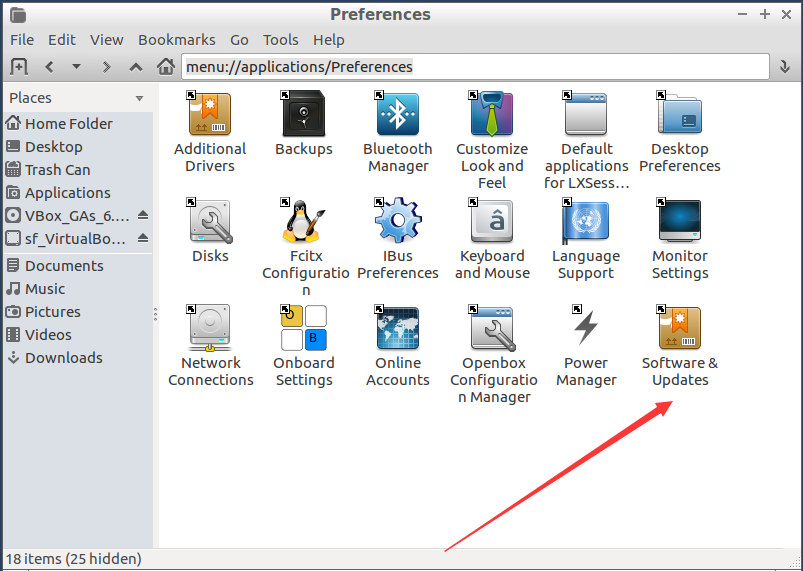Open the Backups safe icon

tap(304, 114)
